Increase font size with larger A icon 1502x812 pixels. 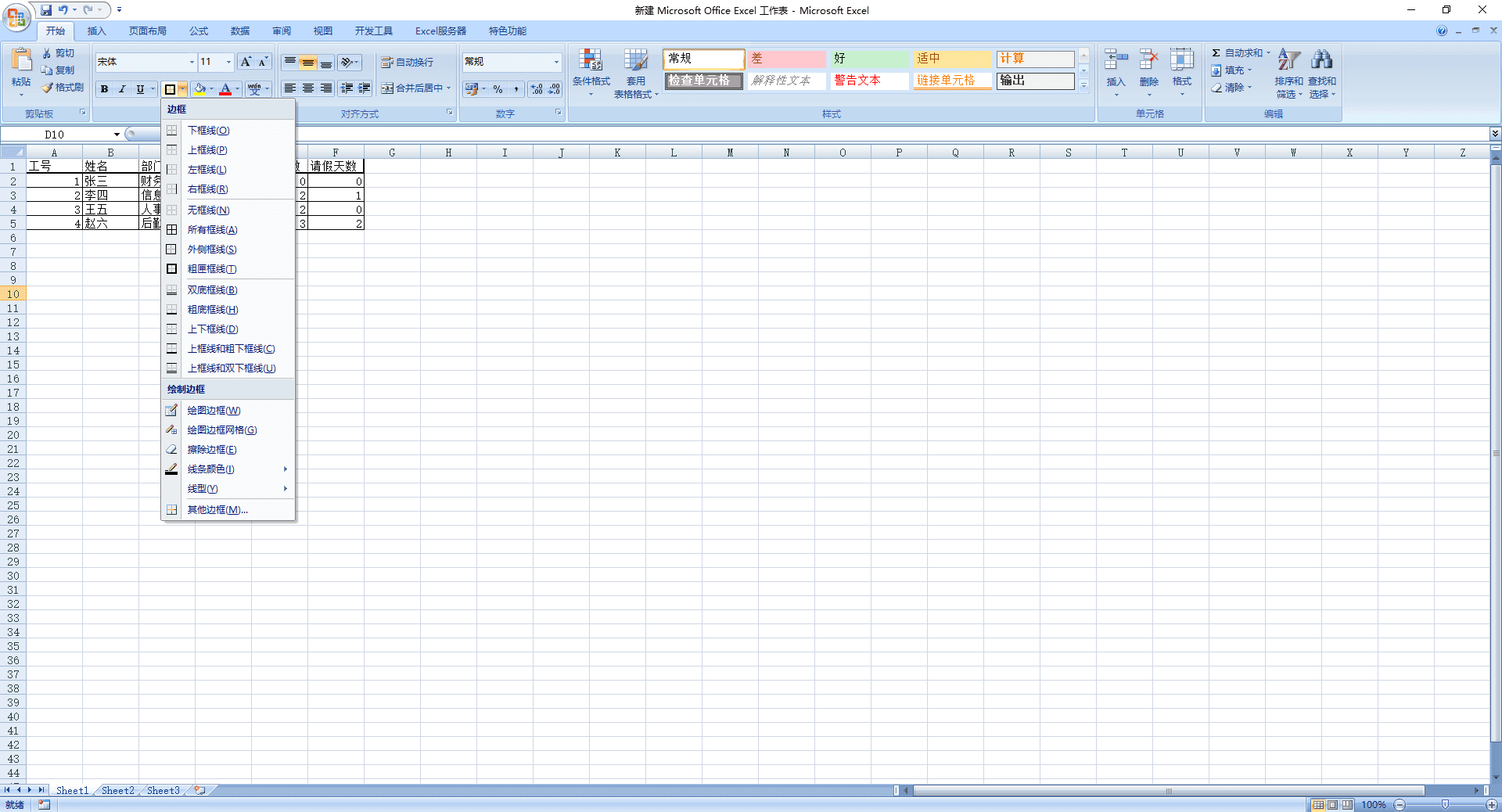(246, 62)
